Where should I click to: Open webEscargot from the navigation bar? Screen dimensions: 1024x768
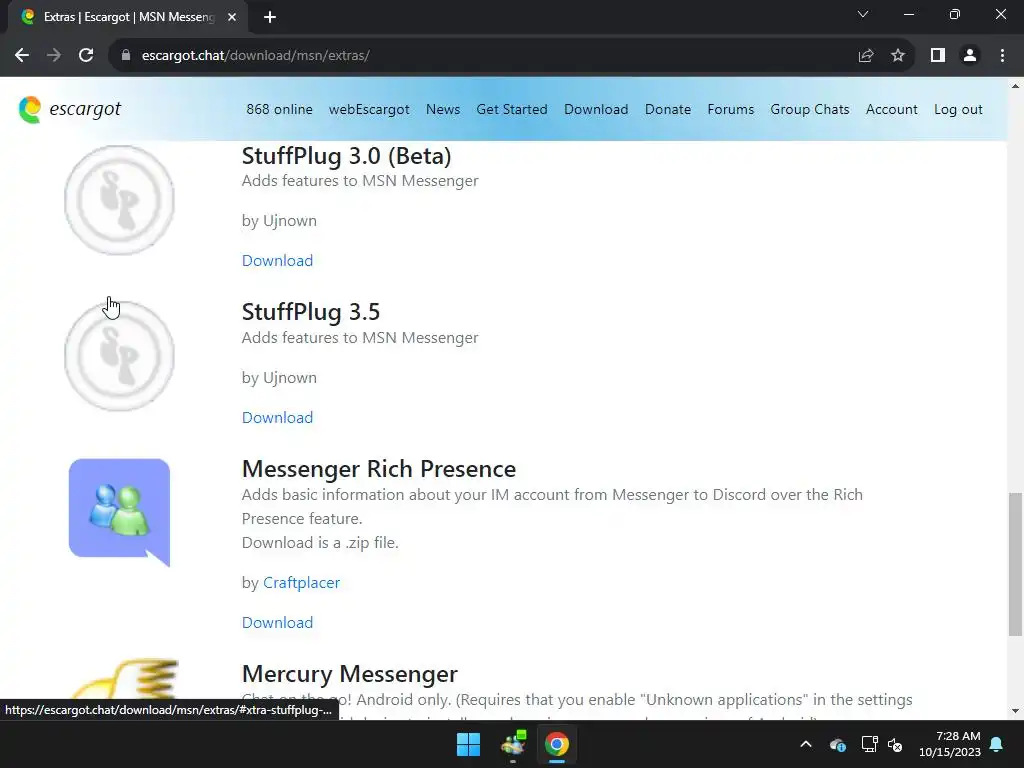[369, 109]
